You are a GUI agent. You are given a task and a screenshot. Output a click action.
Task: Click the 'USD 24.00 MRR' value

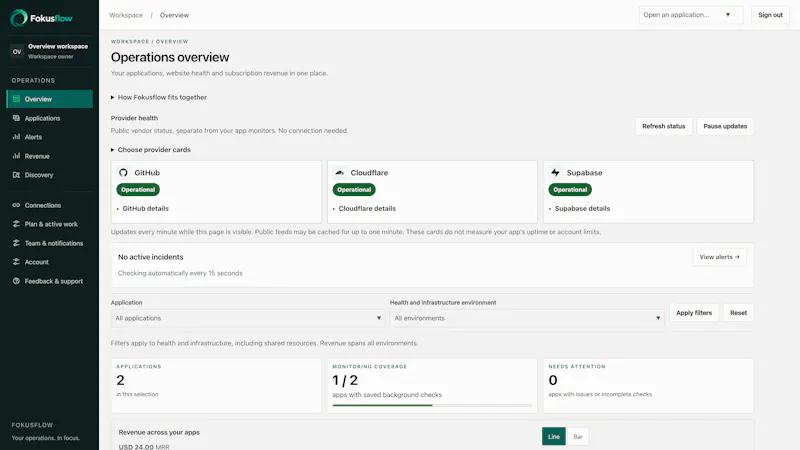144,446
